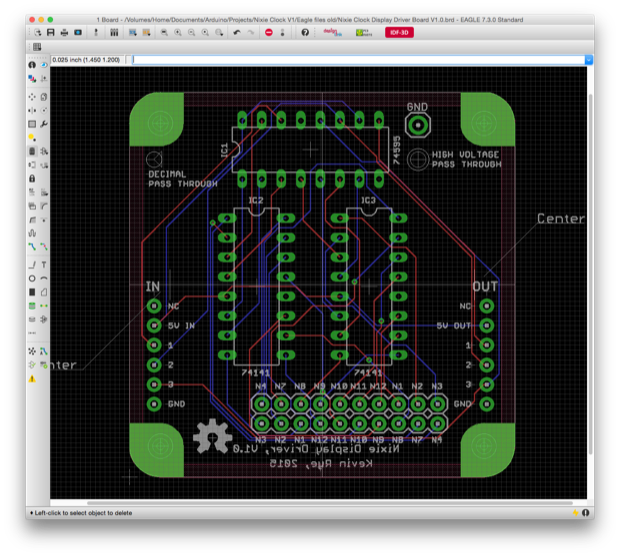Select the Show eye tool
This screenshot has height=556, width=620.
[44, 65]
